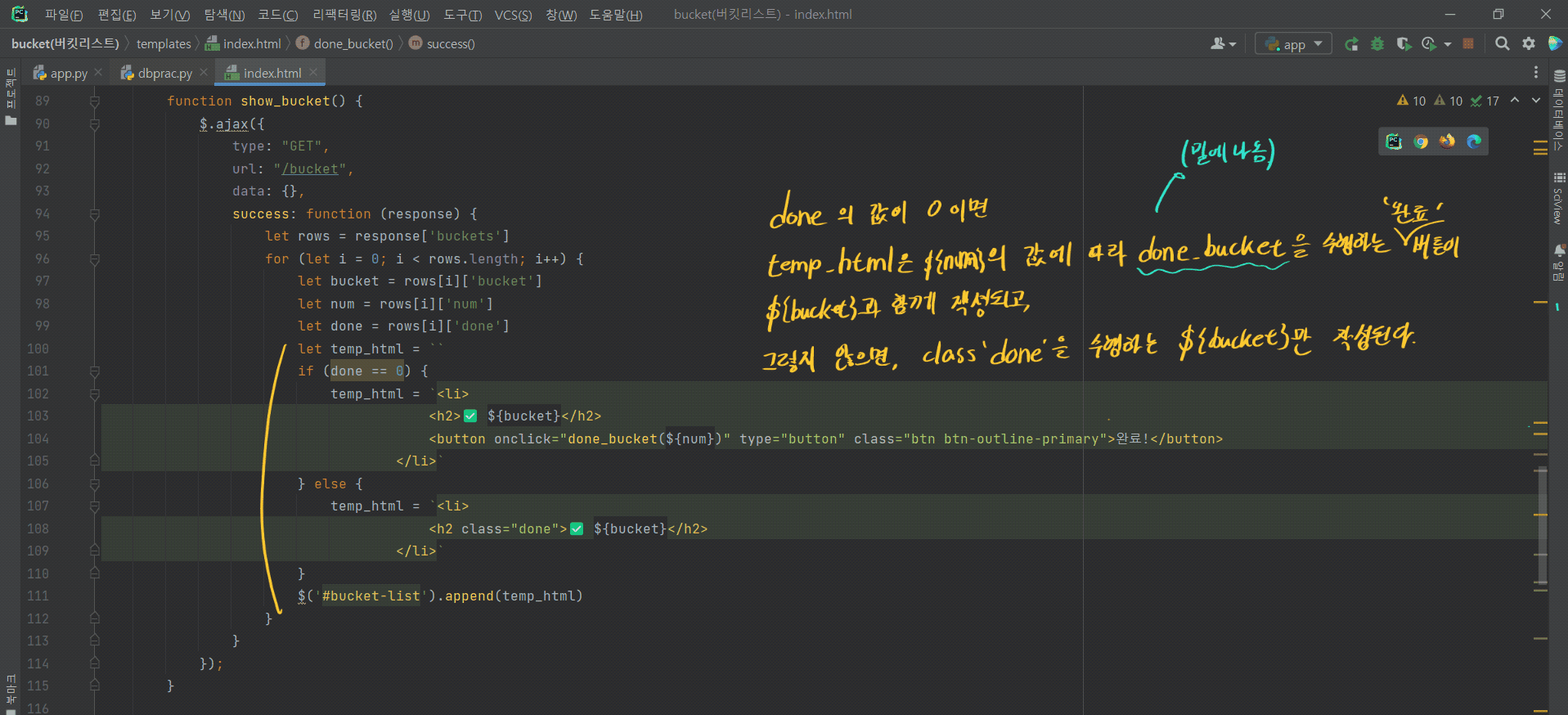Stop the running process with the Stop icon
This screenshot has height=715, width=1568.
1468,44
